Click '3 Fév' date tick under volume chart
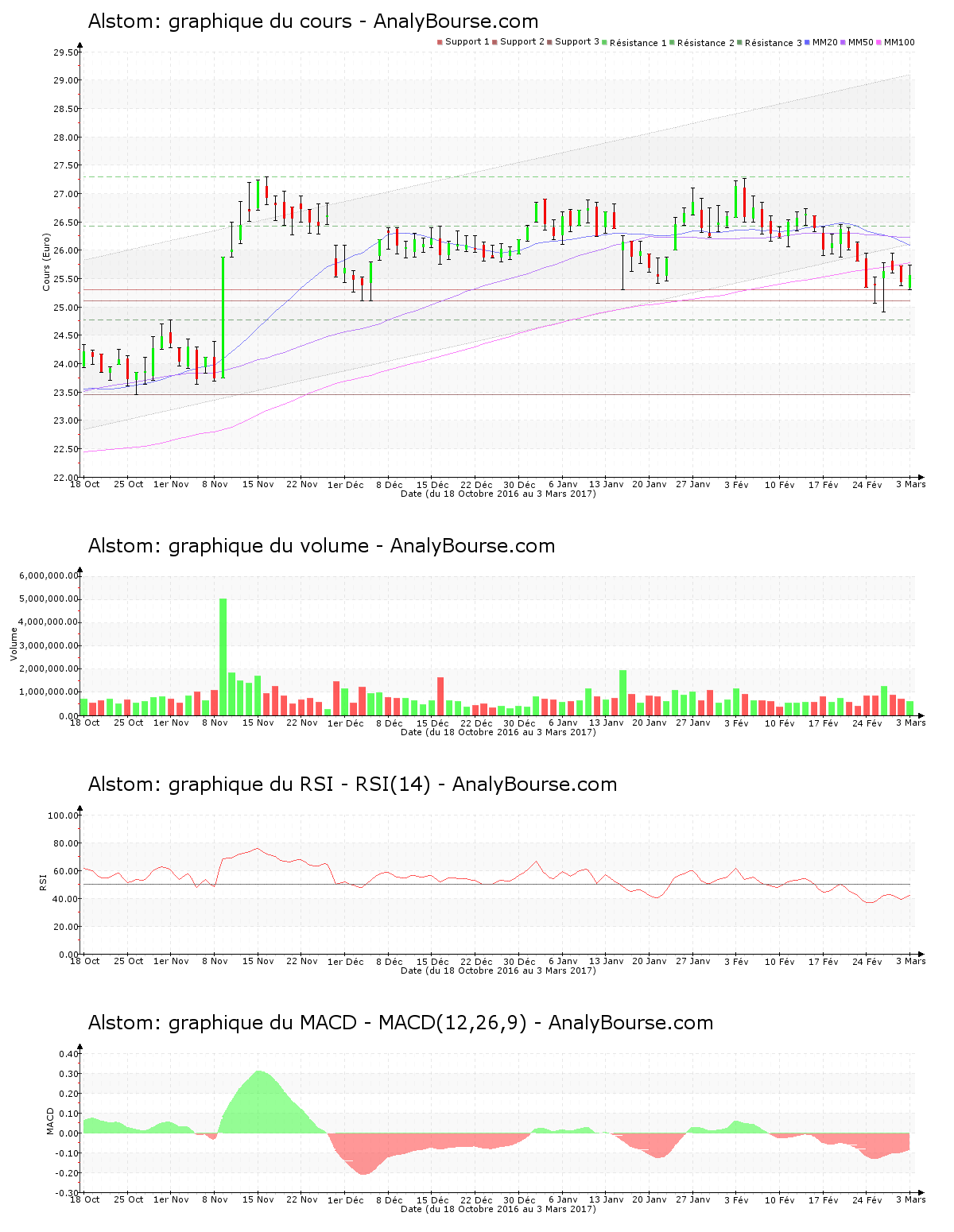Viewport: 954px width, 1232px height. 736,723
